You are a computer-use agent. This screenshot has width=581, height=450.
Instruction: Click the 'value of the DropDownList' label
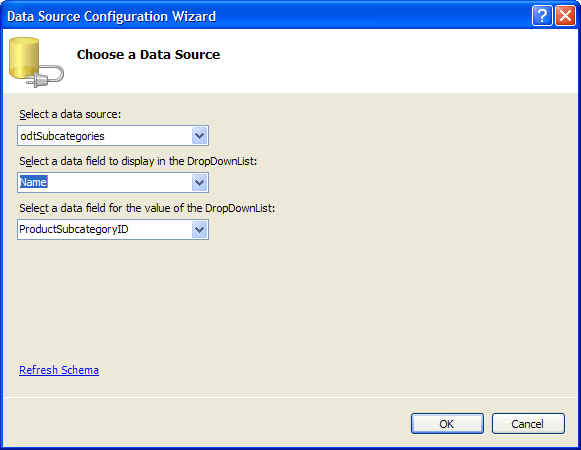[x=147, y=208]
